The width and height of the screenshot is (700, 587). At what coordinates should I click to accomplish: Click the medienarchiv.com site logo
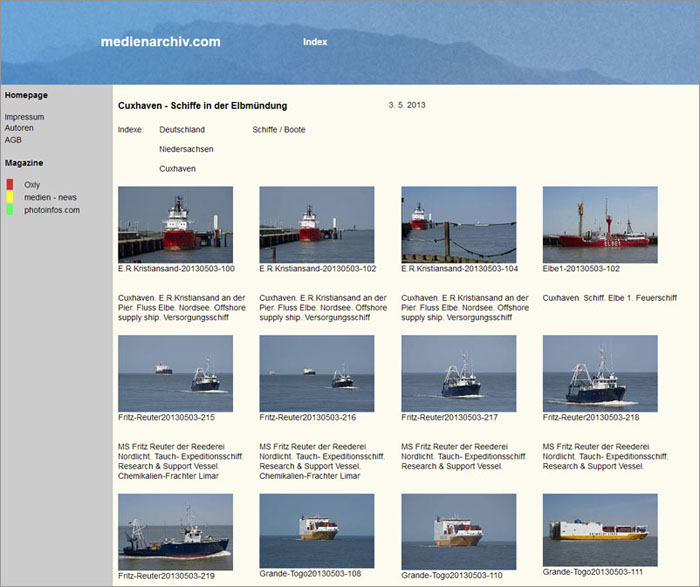(160, 42)
